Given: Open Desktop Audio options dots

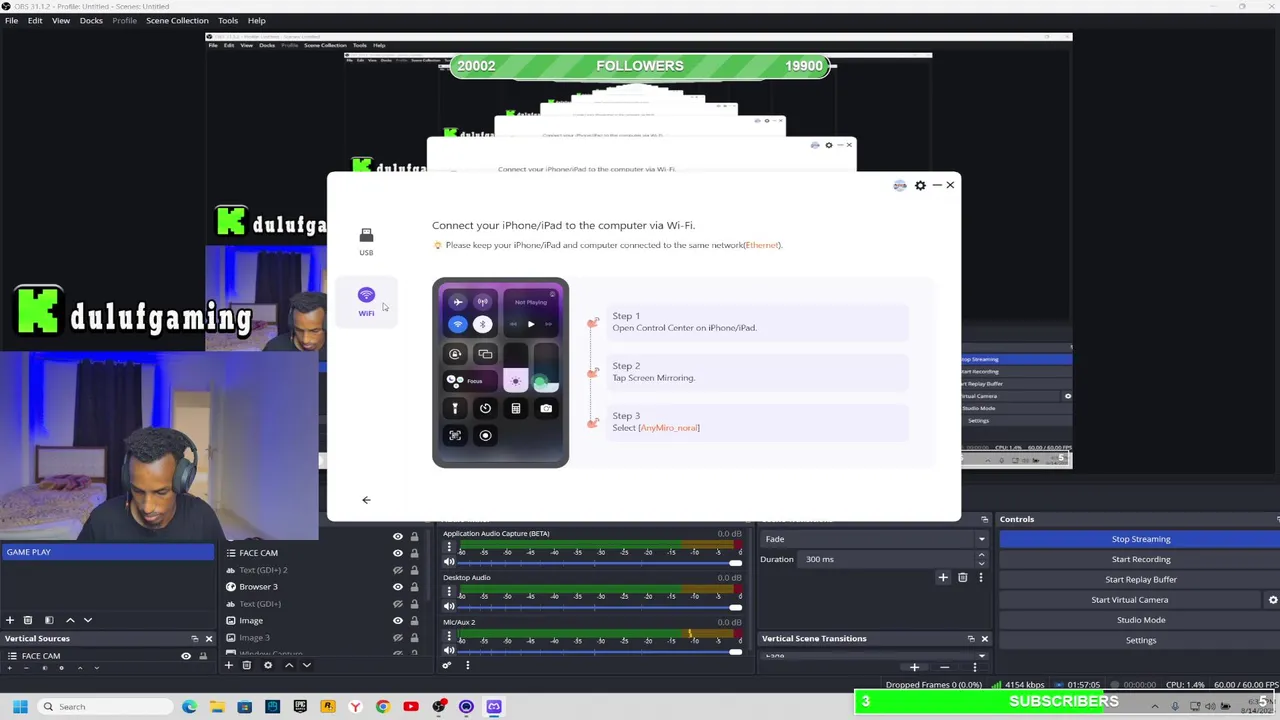Looking at the screenshot, I should click(449, 593).
